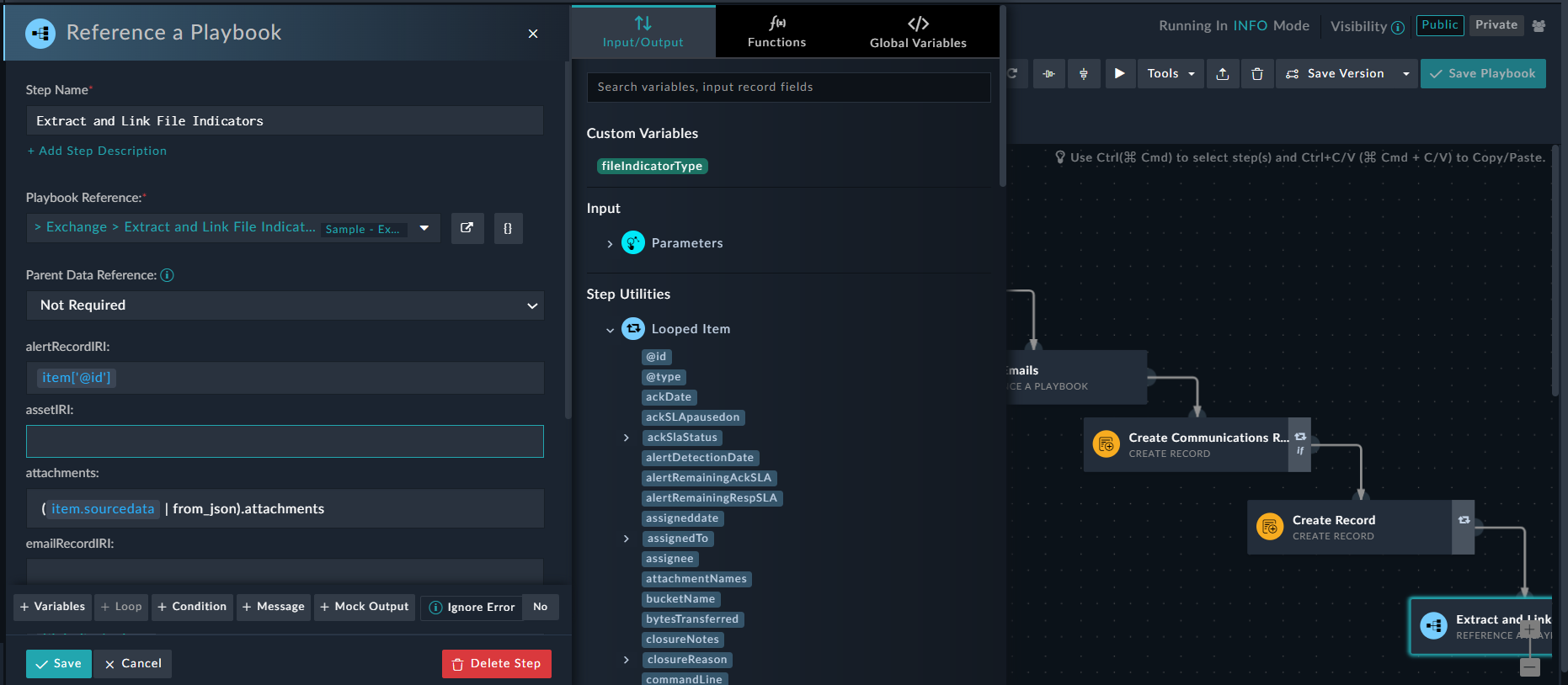Set visibility to Private

pos(1496,25)
